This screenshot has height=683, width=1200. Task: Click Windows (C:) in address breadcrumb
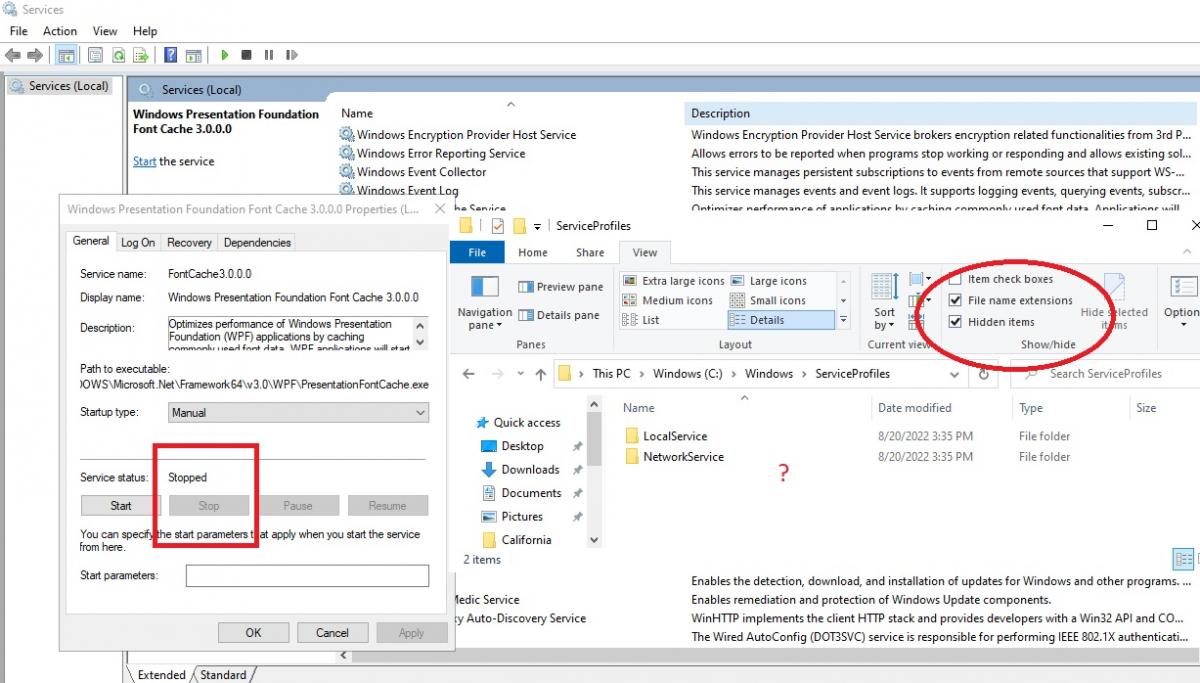[686, 373]
